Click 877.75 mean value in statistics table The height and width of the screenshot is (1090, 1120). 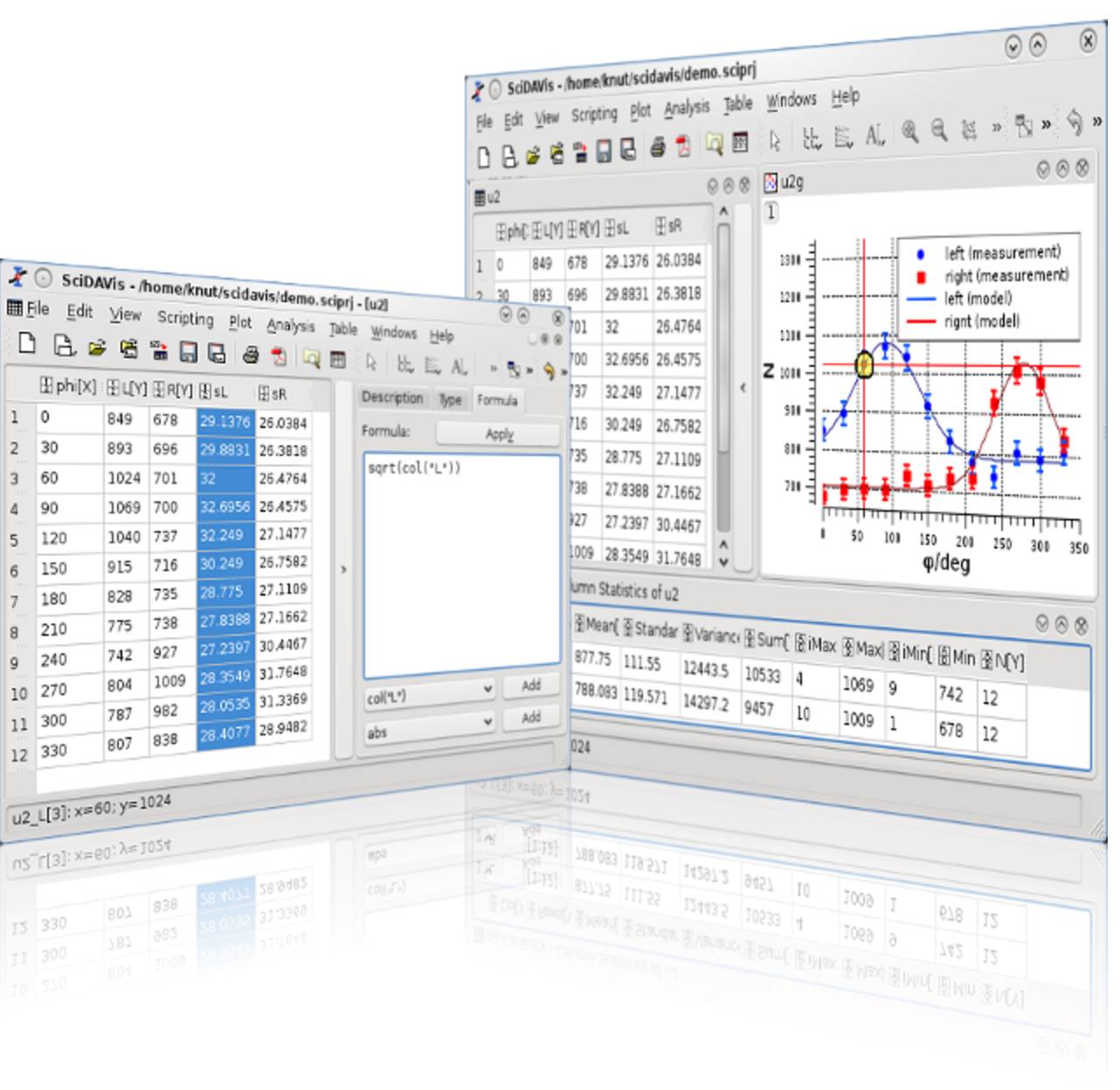coord(592,658)
